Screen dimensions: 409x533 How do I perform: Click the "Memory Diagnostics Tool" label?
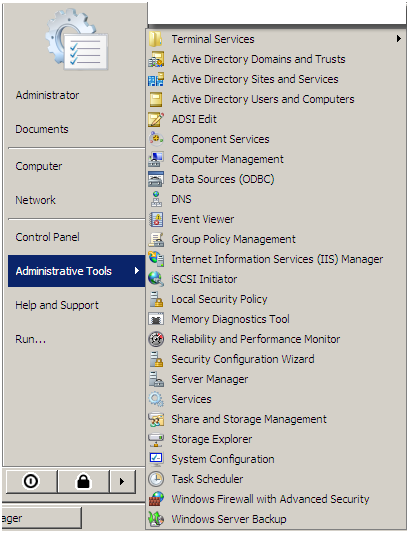[231, 319]
